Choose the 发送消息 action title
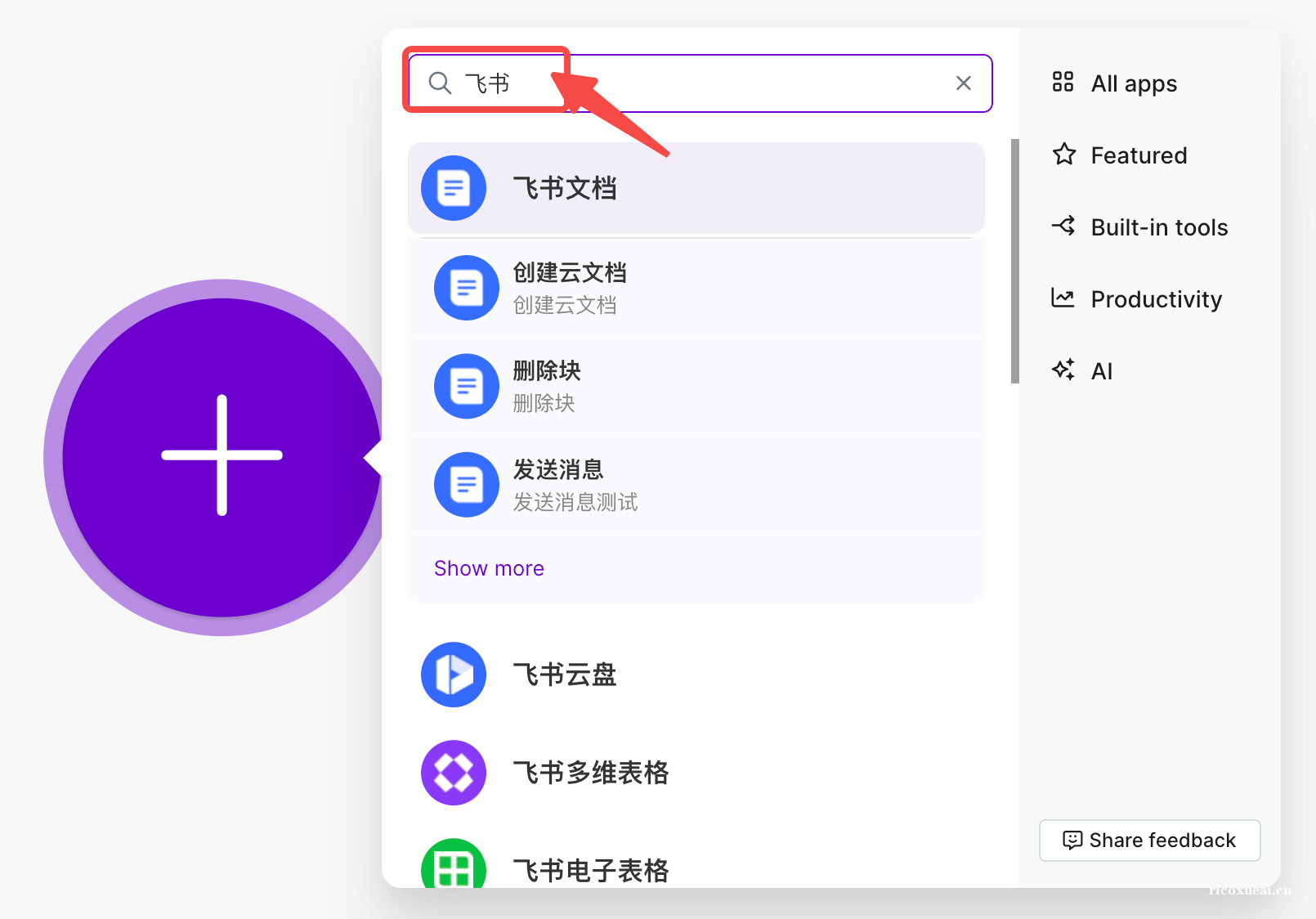1316x919 pixels. pyautogui.click(x=558, y=469)
